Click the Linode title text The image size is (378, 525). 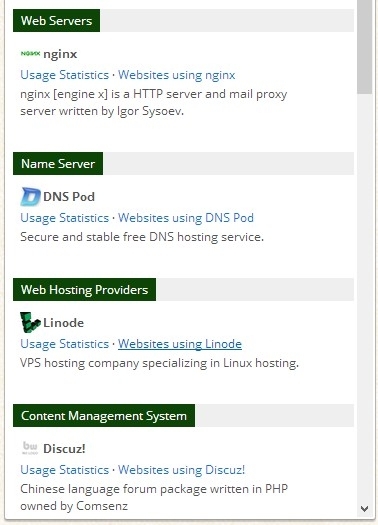(x=64, y=323)
